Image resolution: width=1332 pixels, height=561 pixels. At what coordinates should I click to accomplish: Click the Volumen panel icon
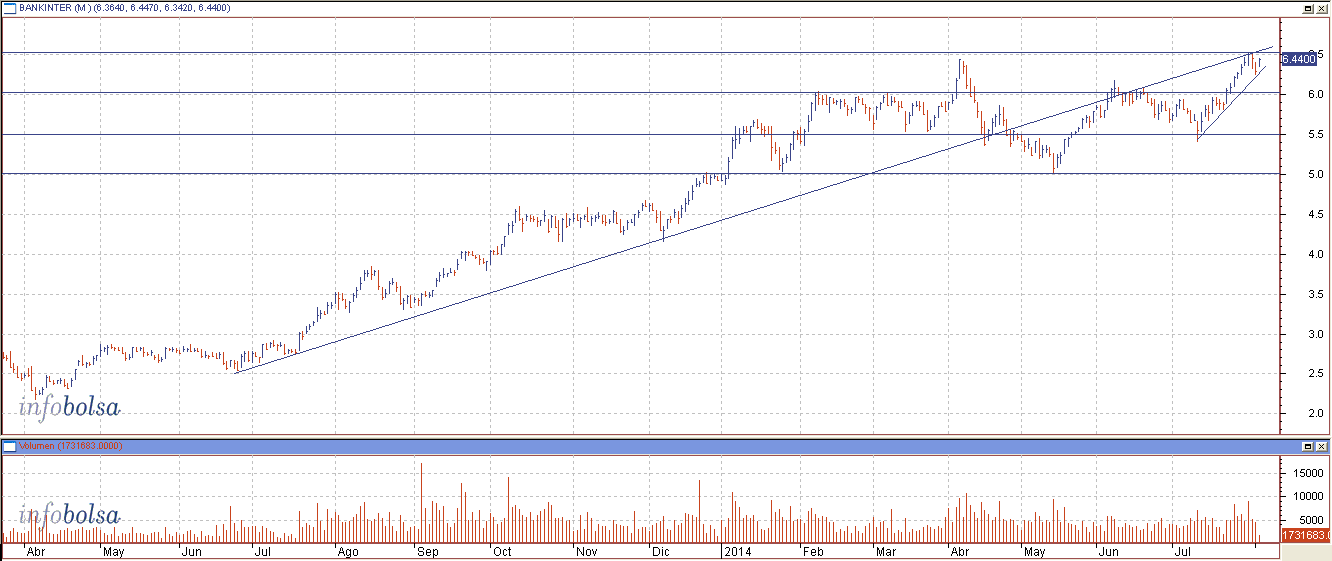(10, 445)
